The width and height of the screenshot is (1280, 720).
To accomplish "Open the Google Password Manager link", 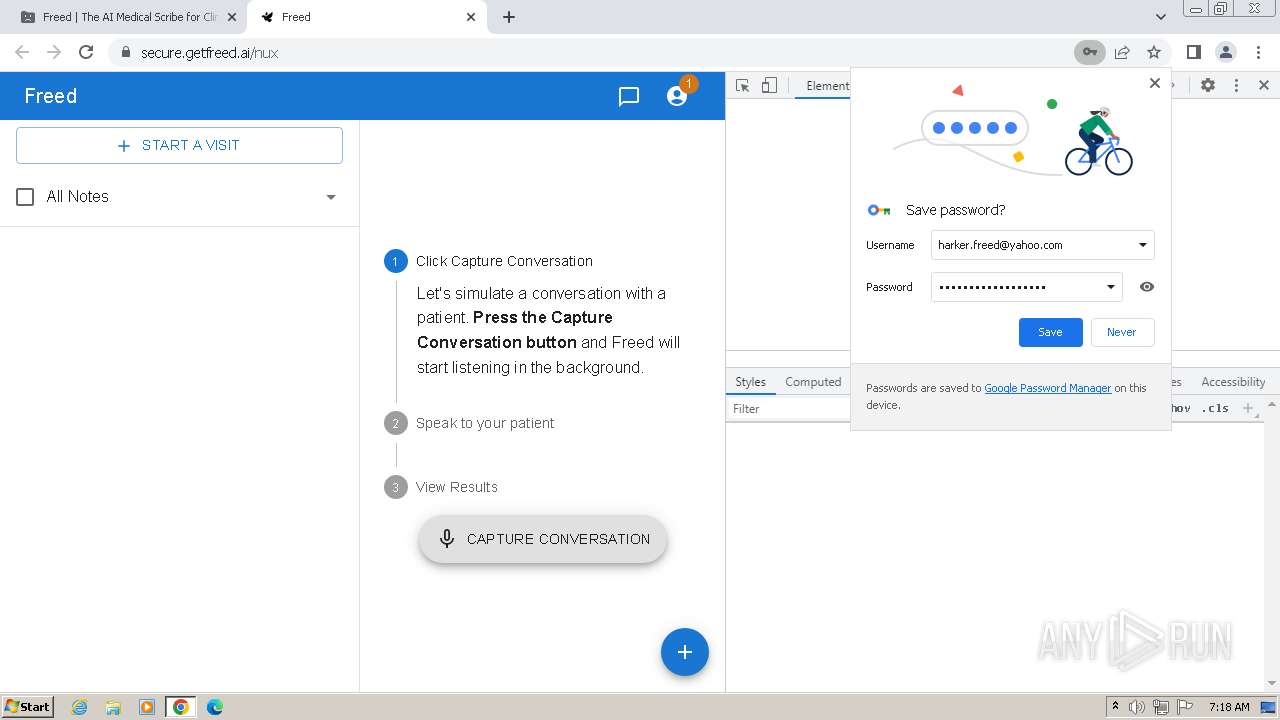I will (x=1047, y=388).
